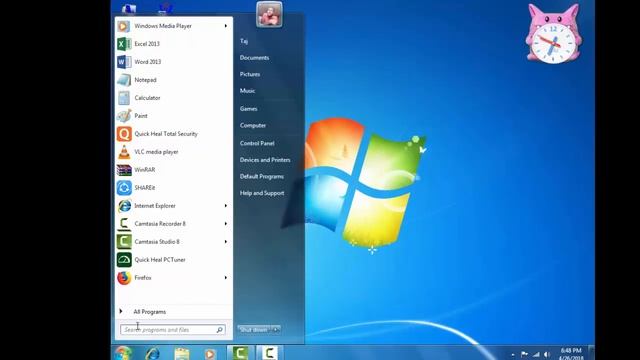The image size is (640, 360).
Task: Expand Windows Media Player jump list arrow
Action: pos(225,26)
